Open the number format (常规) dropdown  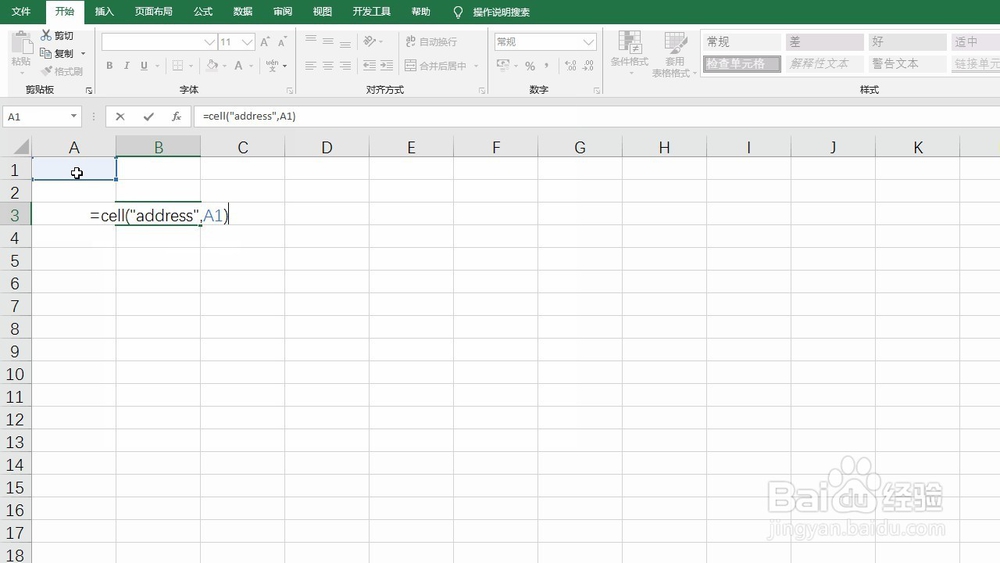pyautogui.click(x=589, y=42)
